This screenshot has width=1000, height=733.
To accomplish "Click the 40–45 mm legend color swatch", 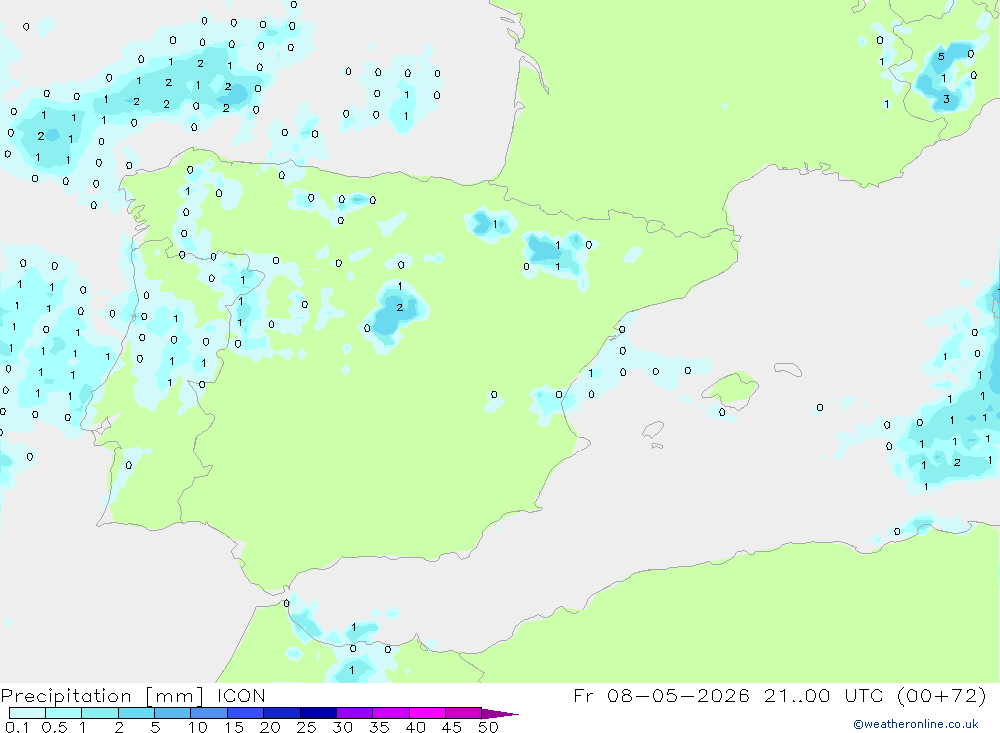I will [427, 713].
